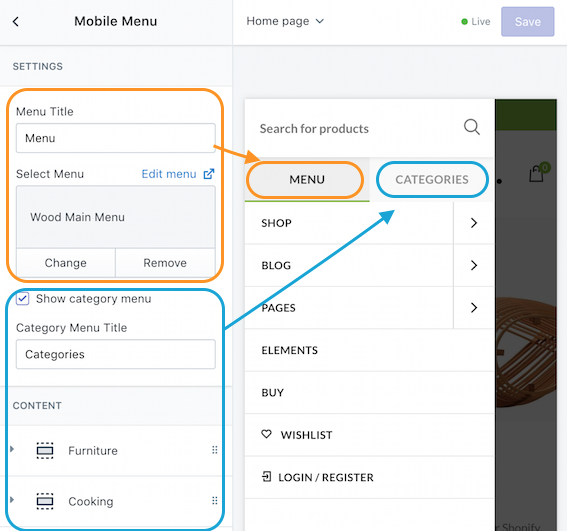Click the Change menu button
This screenshot has height=531, width=567.
tap(66, 263)
